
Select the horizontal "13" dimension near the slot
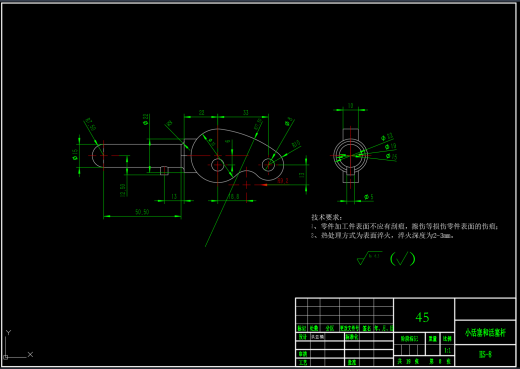(174, 197)
